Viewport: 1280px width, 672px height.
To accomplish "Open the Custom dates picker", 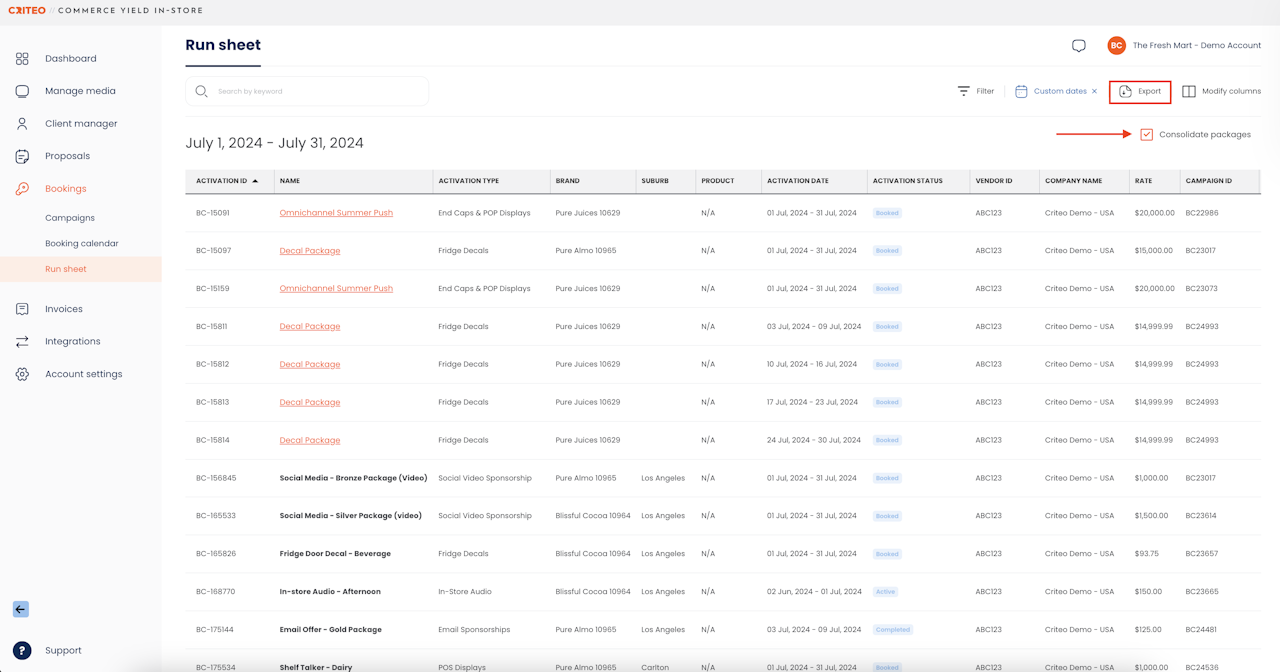I will pos(1052,91).
